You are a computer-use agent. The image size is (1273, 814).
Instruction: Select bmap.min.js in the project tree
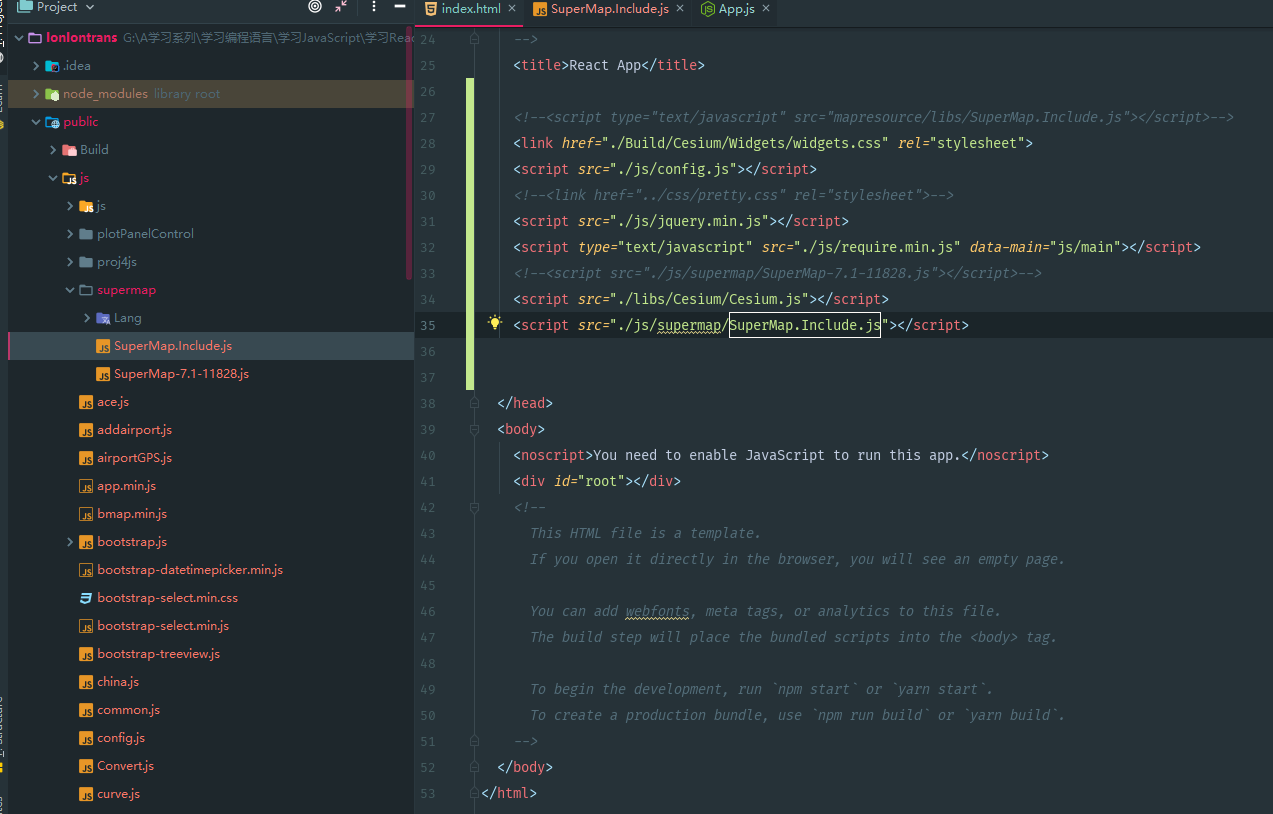(x=132, y=514)
